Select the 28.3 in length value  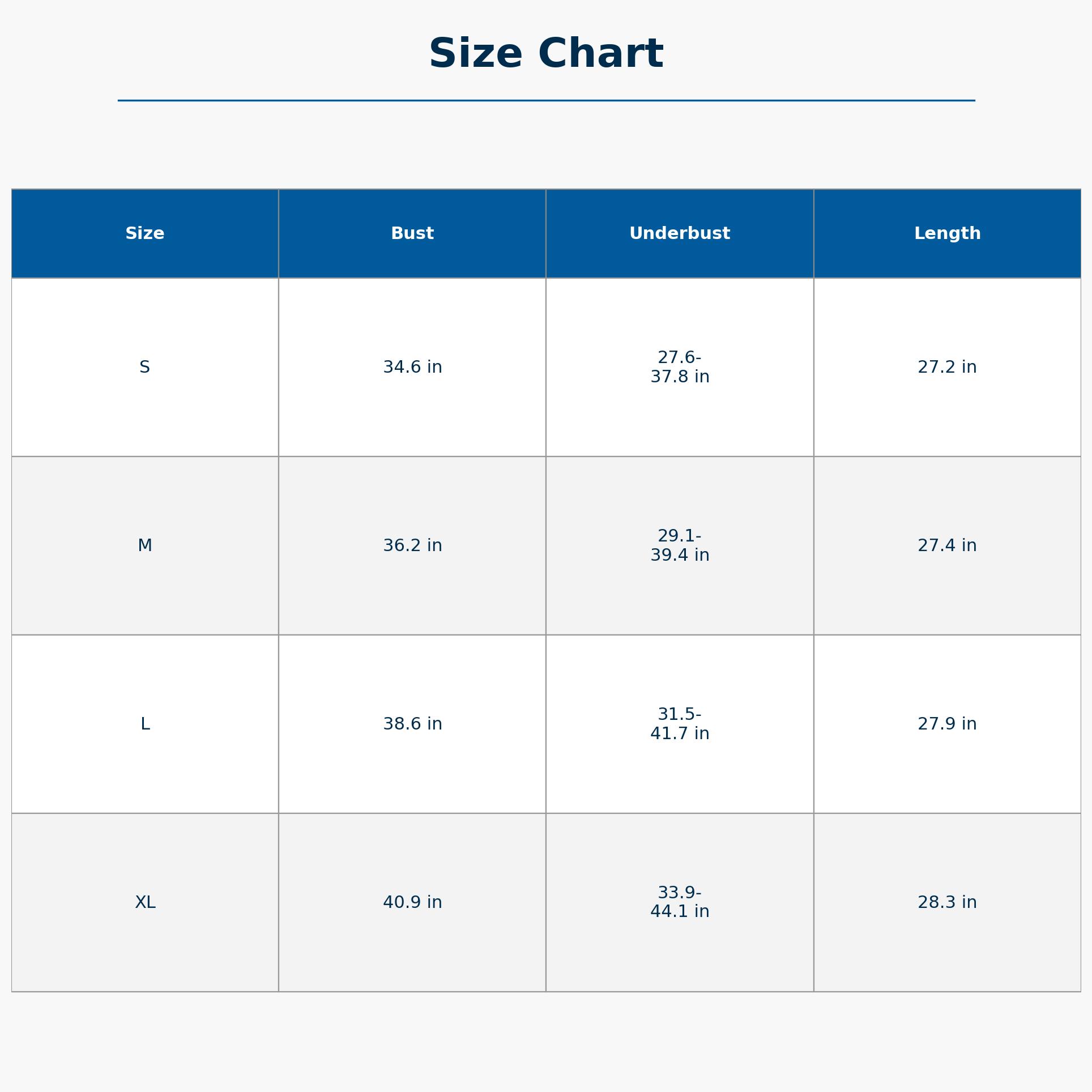coord(947,902)
